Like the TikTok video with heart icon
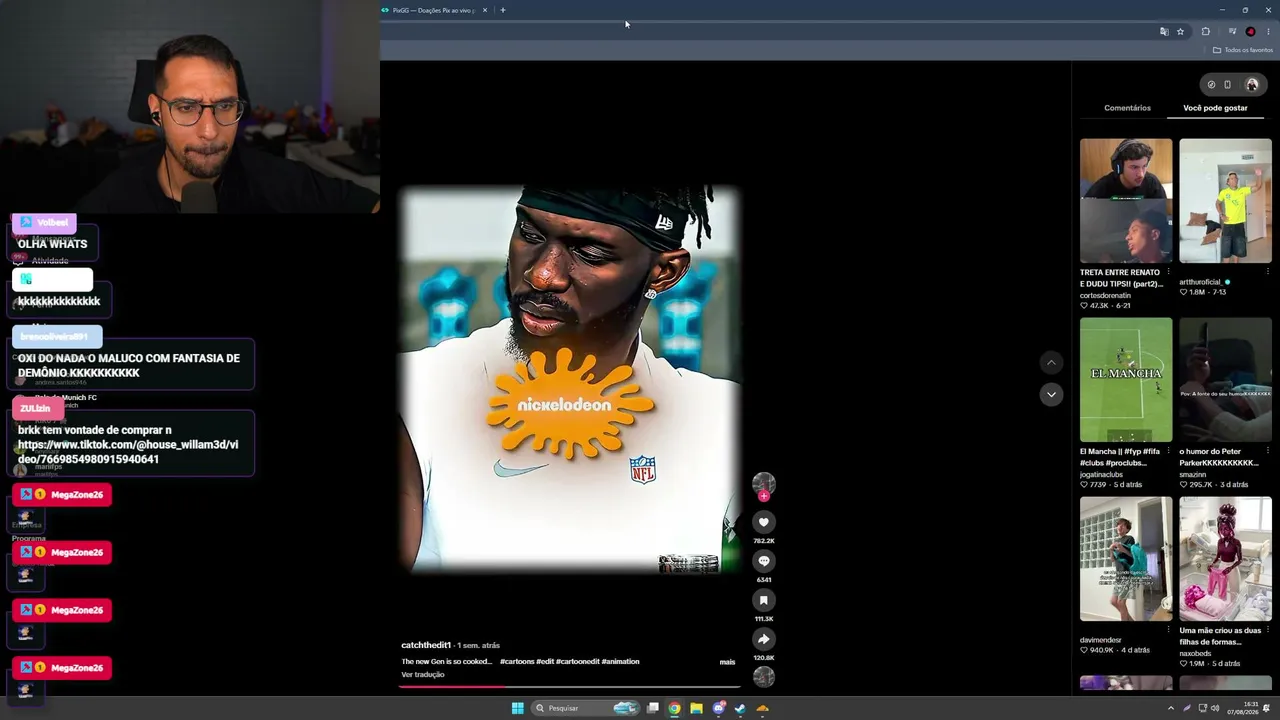 click(x=763, y=522)
